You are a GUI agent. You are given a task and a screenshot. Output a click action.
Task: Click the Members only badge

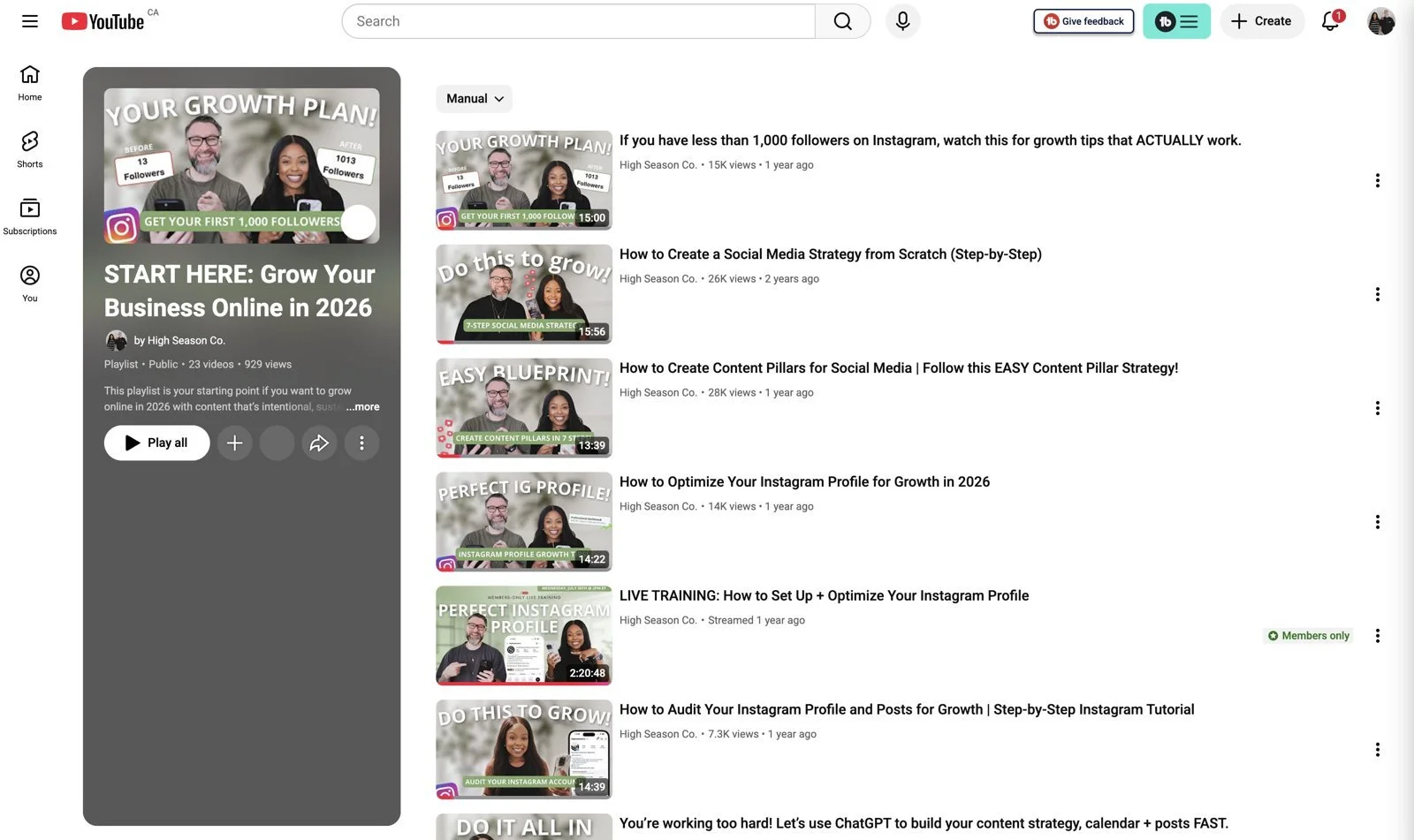pyautogui.click(x=1309, y=636)
